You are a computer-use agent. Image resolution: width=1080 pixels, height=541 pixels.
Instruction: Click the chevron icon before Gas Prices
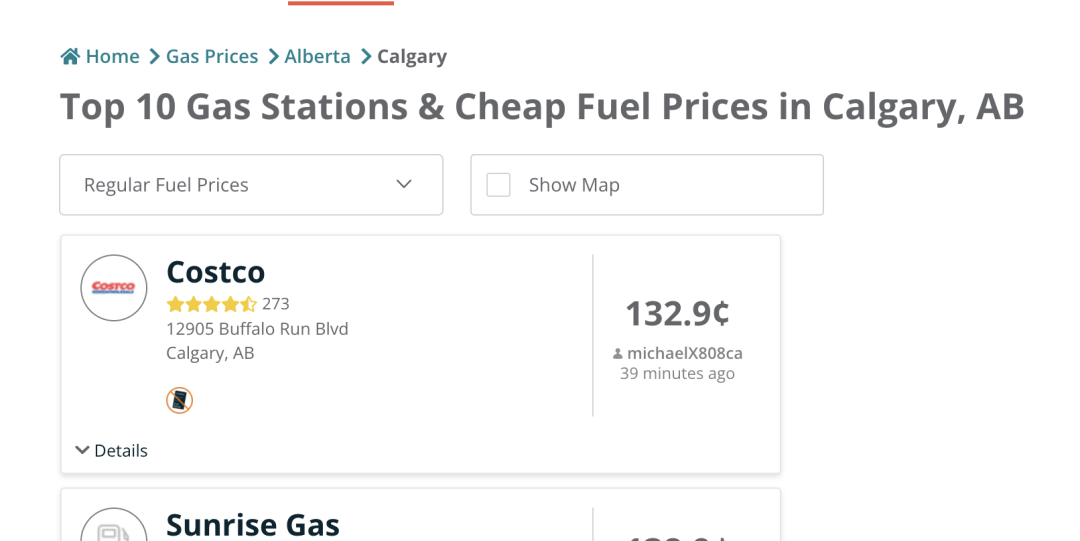[154, 57]
